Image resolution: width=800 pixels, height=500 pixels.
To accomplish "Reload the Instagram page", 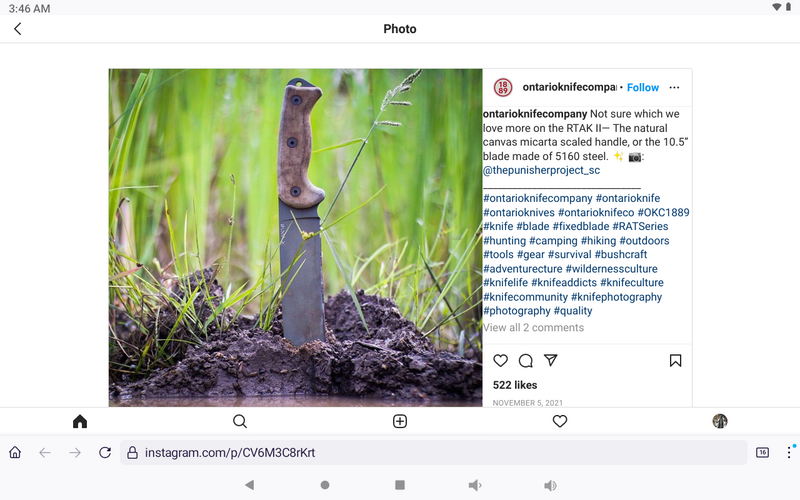I will coord(105,453).
